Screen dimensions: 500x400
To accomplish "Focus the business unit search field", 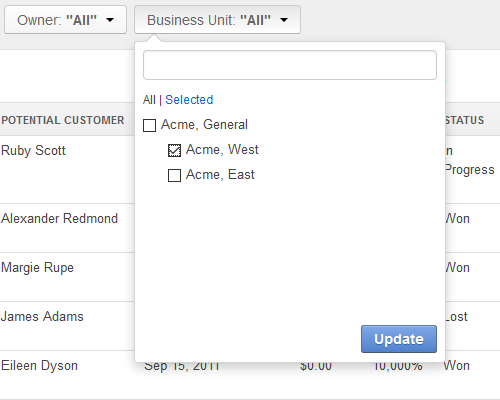I will (x=290, y=65).
